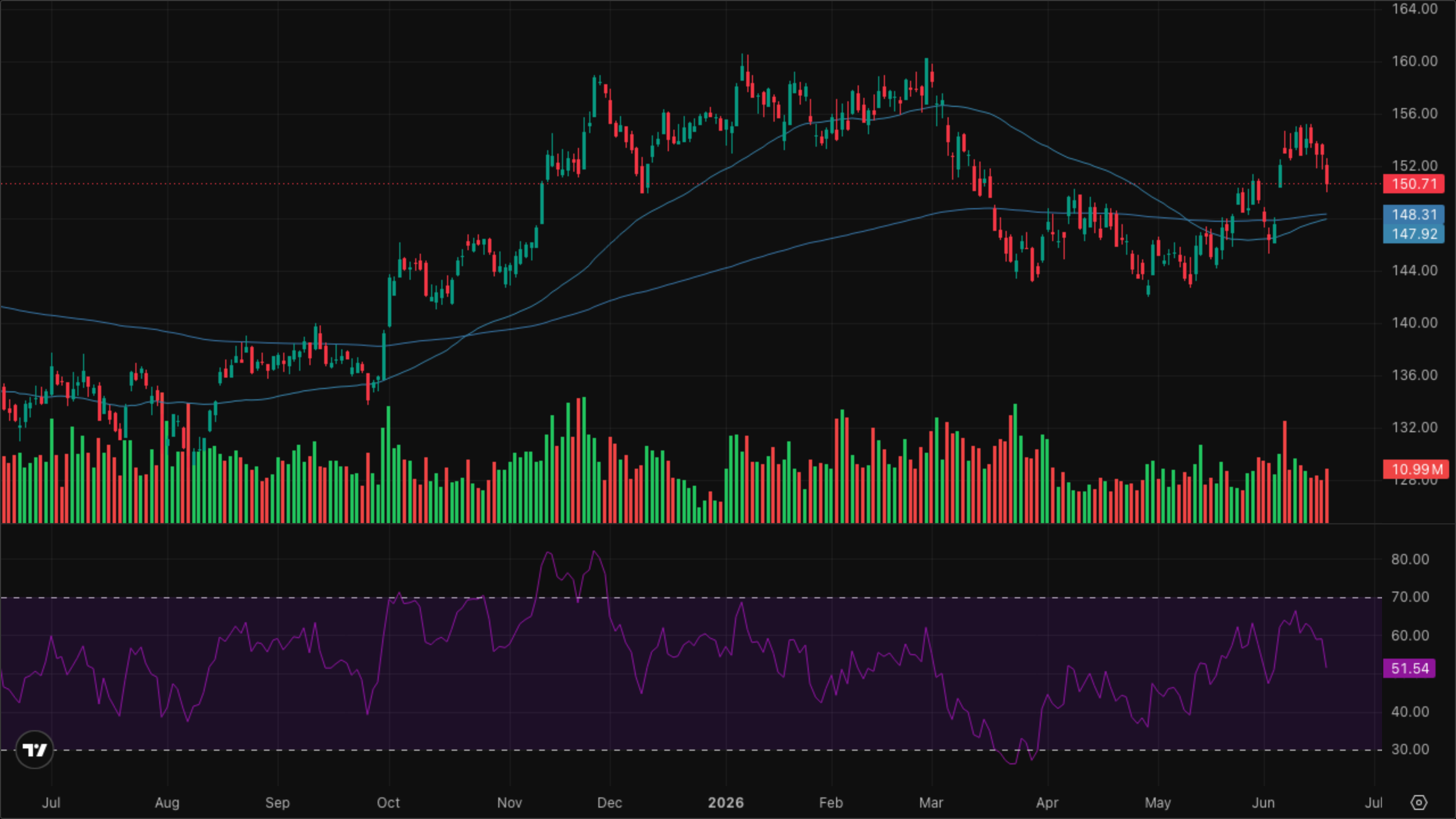This screenshot has width=1456, height=819.
Task: Click the Aug marker on time axis
Action: coord(167,803)
